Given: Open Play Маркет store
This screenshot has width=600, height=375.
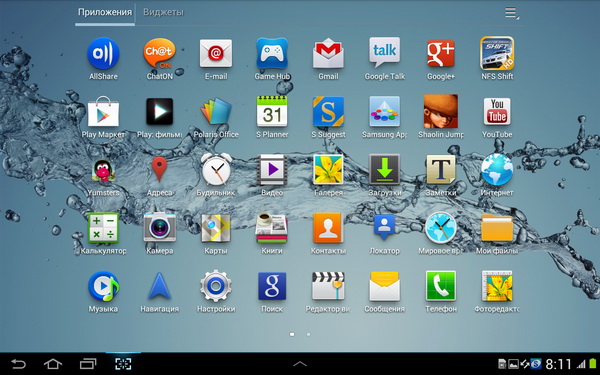Looking at the screenshot, I should (103, 112).
